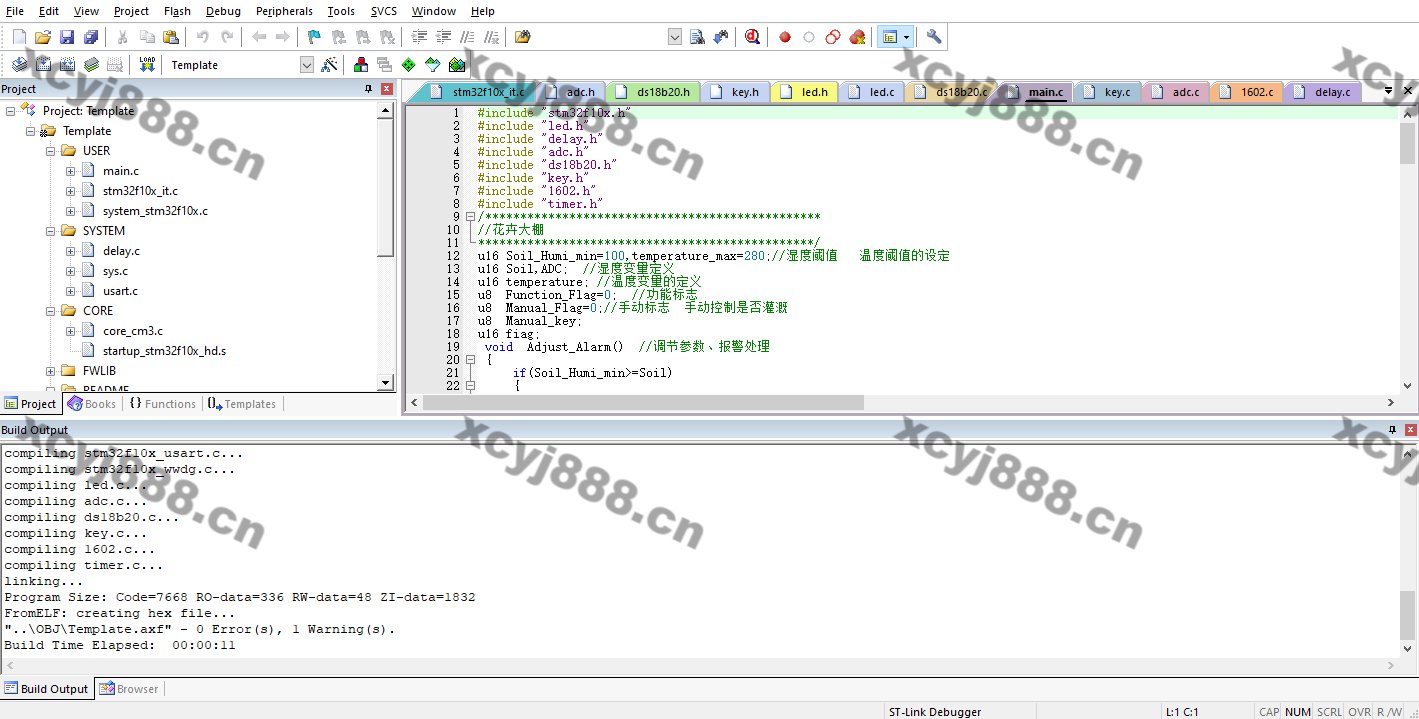Pin the Project panel with pushpin
Image resolution: width=1419 pixels, height=719 pixels.
(x=368, y=89)
